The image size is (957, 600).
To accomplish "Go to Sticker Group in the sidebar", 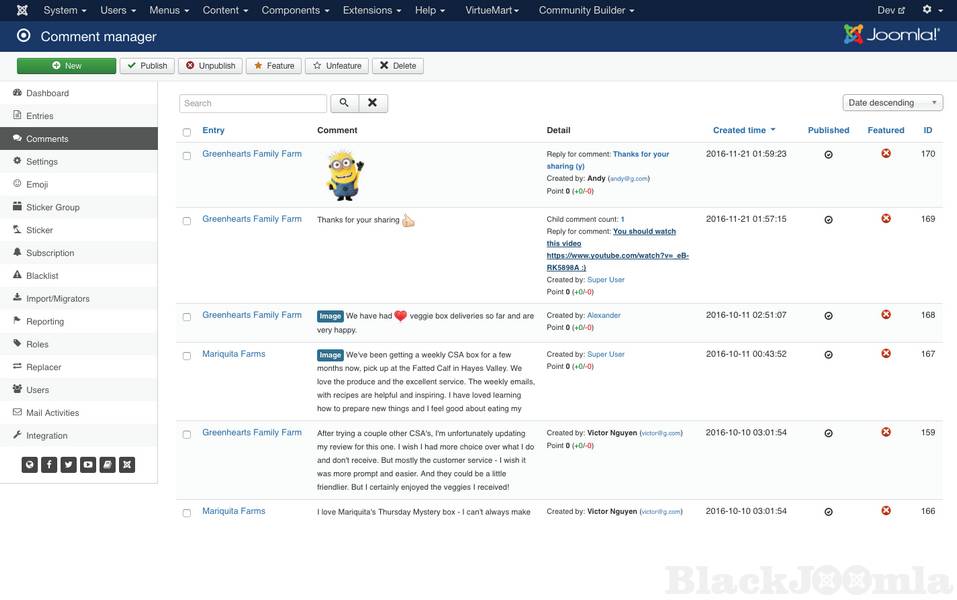I will click(x=52, y=207).
